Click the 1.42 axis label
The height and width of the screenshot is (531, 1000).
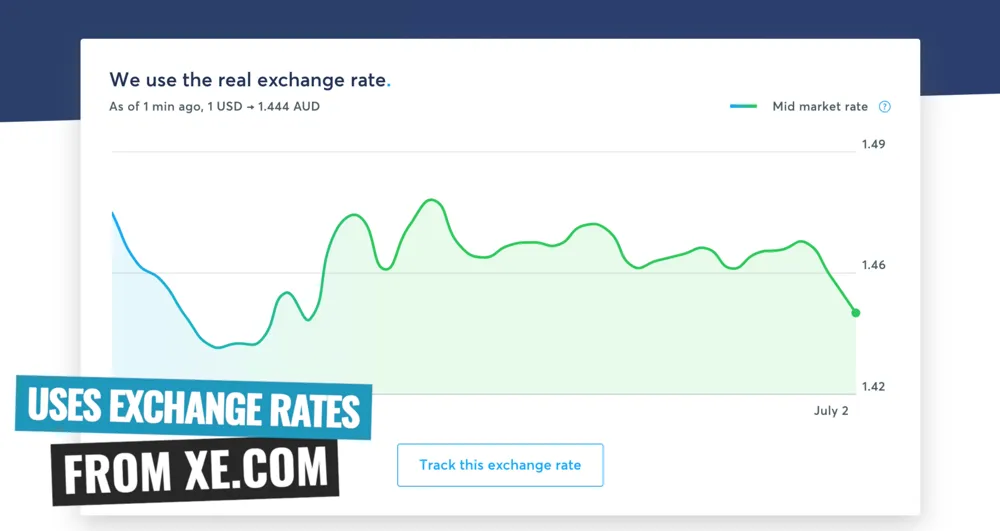pos(873,386)
